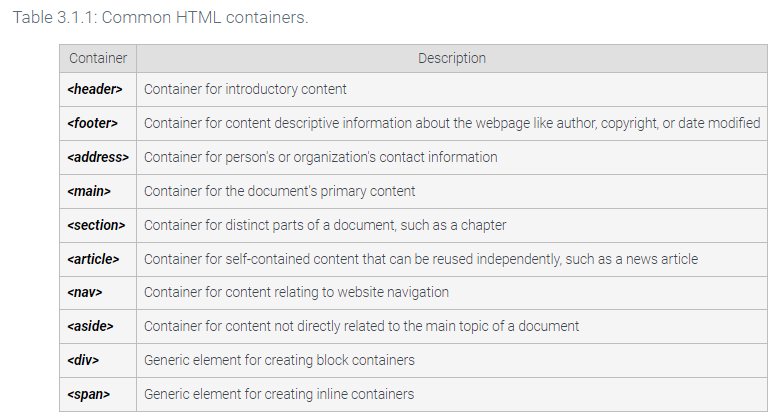Select the <aside> tag cell
Viewport: 776px width, 418px height.
[x=90, y=326]
